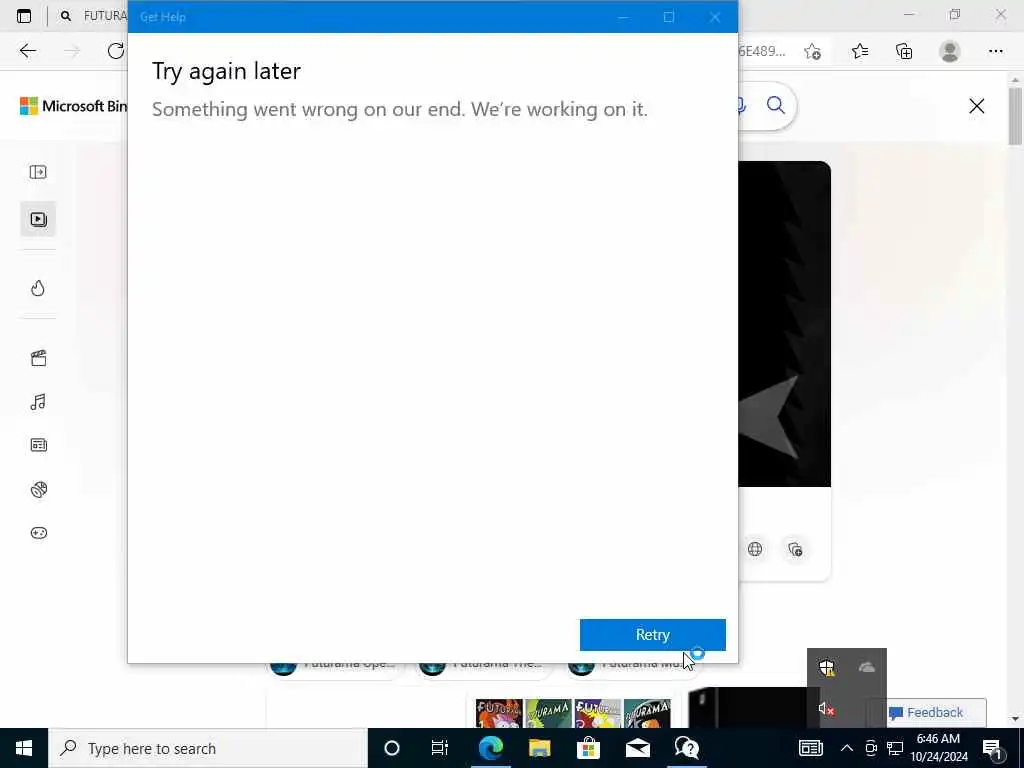Open Task View on taskbar
The height and width of the screenshot is (768, 1024).
click(440, 748)
